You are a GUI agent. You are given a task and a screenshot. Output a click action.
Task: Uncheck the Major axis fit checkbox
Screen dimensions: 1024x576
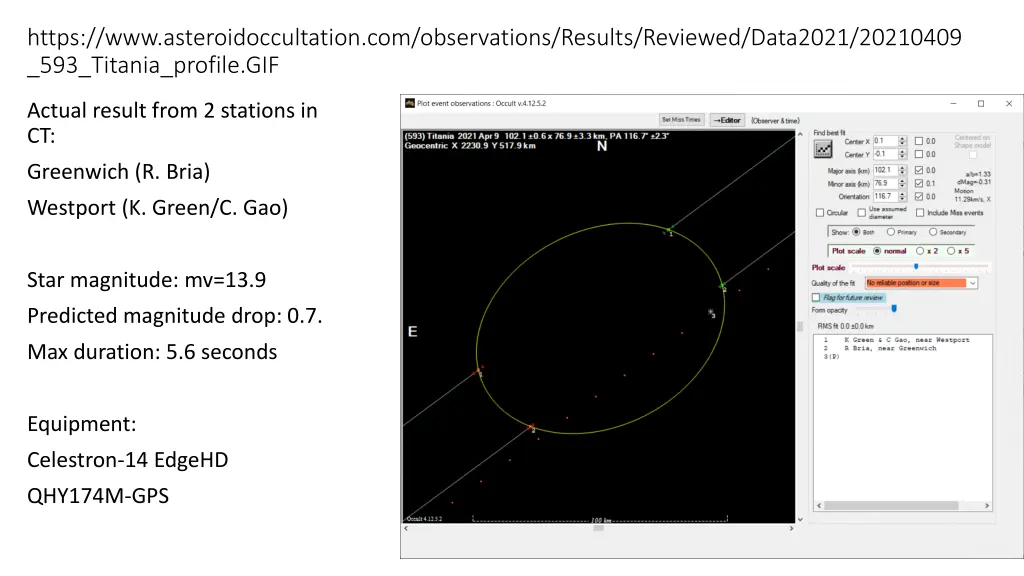[919, 170]
